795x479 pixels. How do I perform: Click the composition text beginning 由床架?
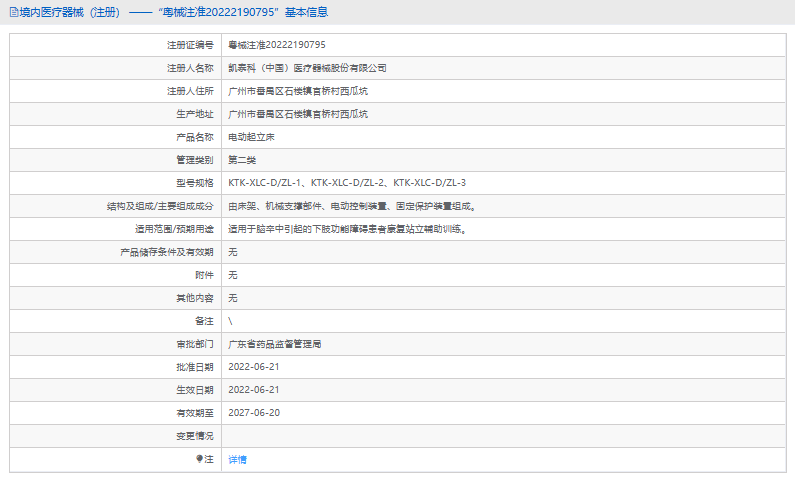tap(352, 206)
